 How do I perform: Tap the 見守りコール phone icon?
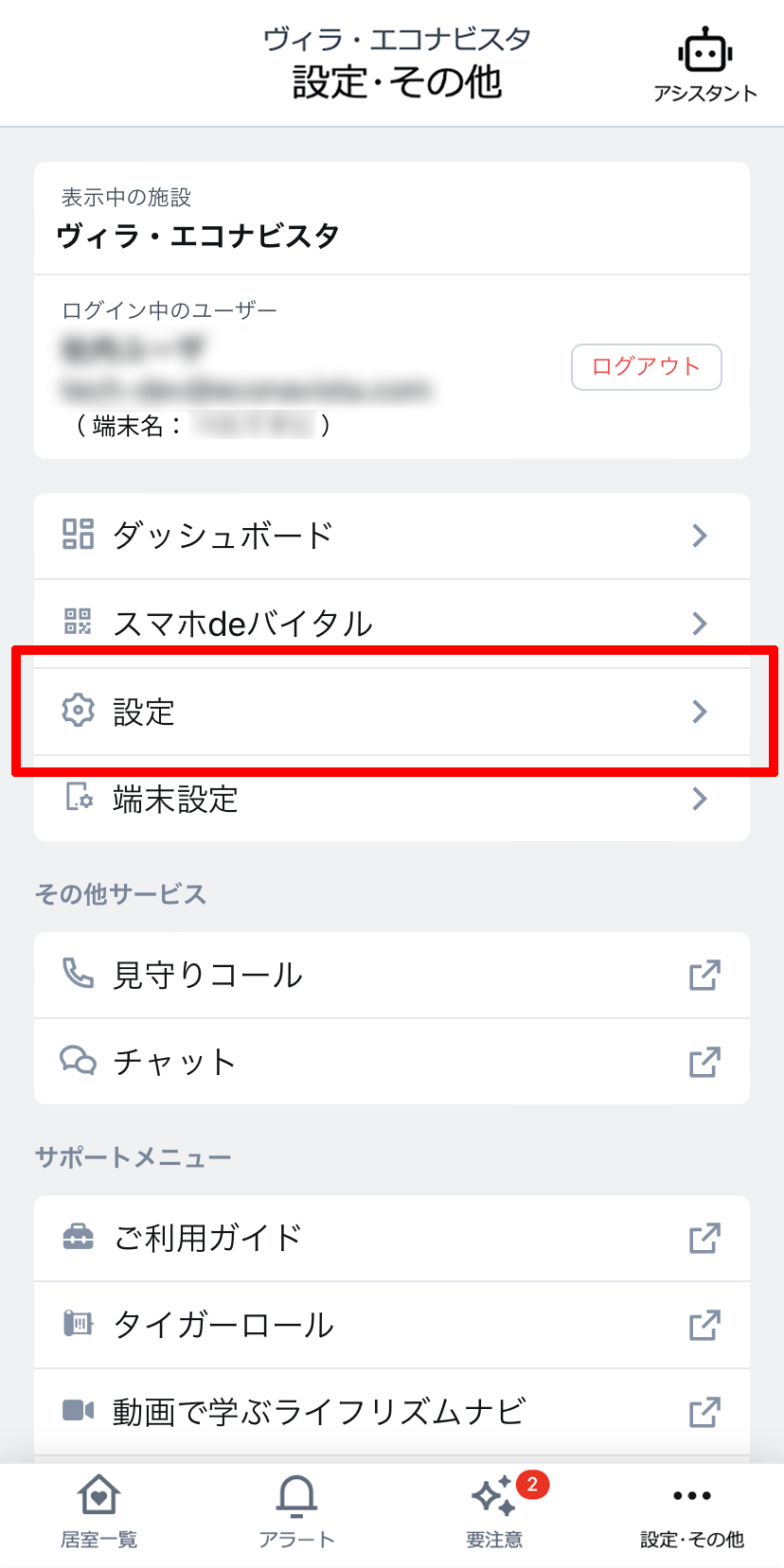[x=78, y=974]
